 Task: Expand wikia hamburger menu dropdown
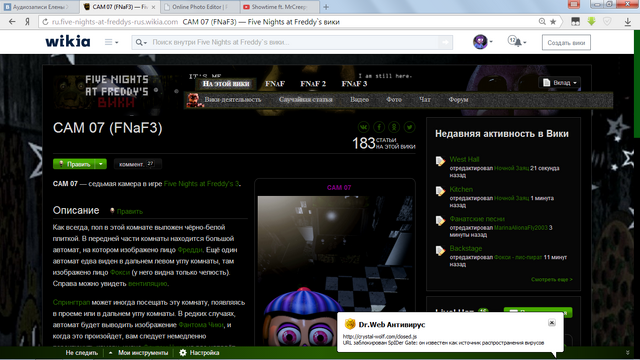[x=111, y=42]
